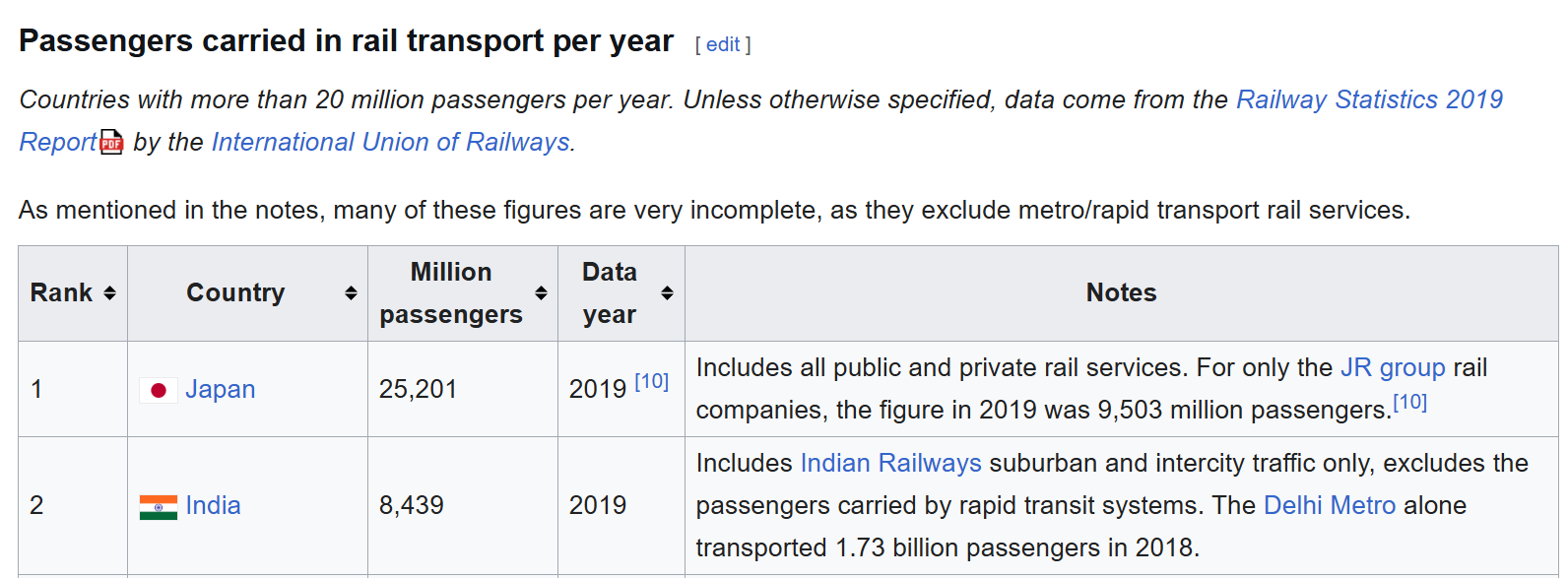Sort by Million passengers arrows
1568x578 pixels.
pos(541,293)
